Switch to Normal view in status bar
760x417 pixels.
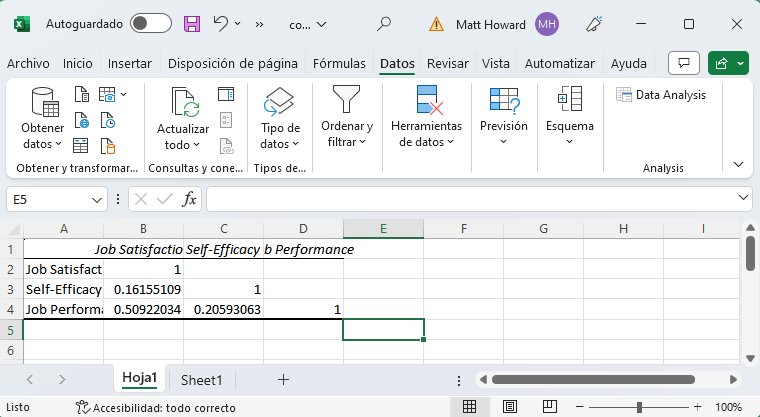[x=468, y=408]
